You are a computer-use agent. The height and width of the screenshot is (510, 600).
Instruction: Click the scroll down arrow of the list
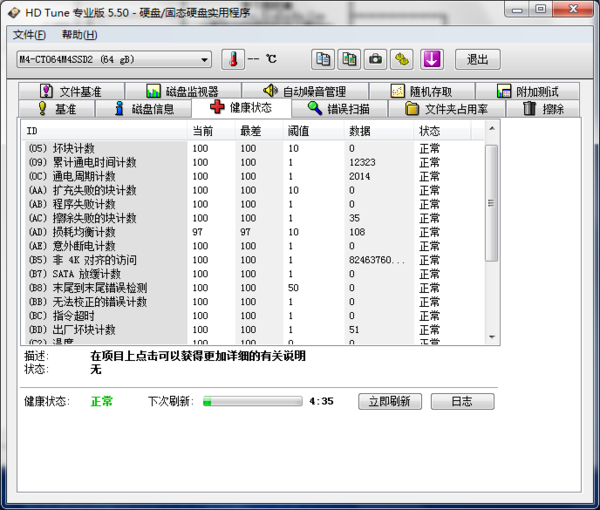point(492,337)
